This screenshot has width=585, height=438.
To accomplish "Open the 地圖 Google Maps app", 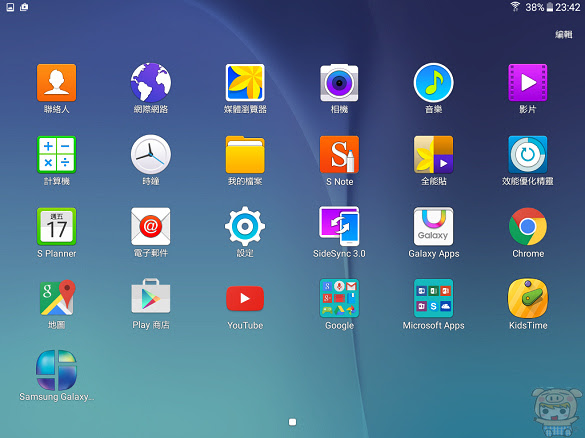I will pos(57,298).
